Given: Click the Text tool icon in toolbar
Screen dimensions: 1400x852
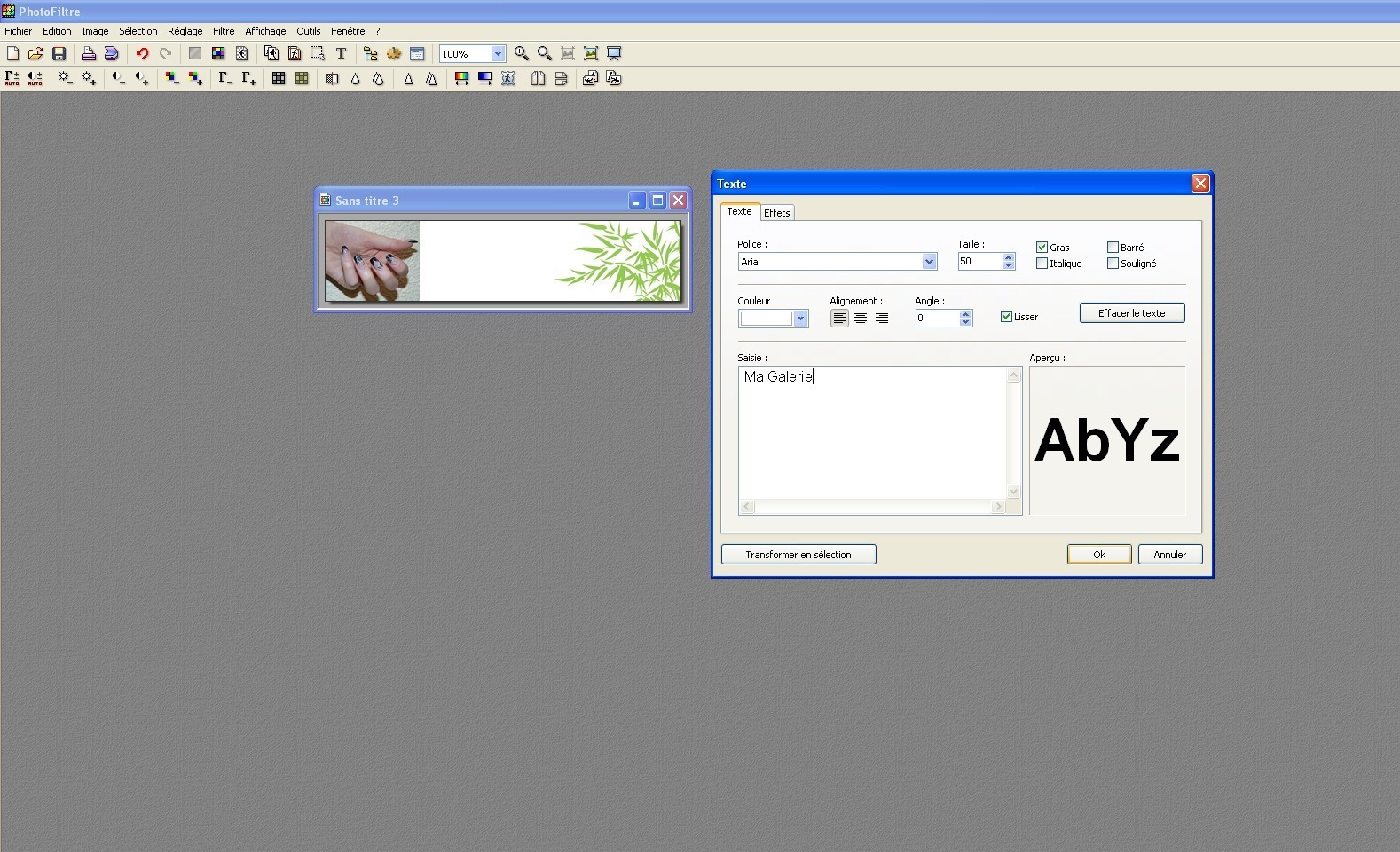Looking at the screenshot, I should 341,54.
